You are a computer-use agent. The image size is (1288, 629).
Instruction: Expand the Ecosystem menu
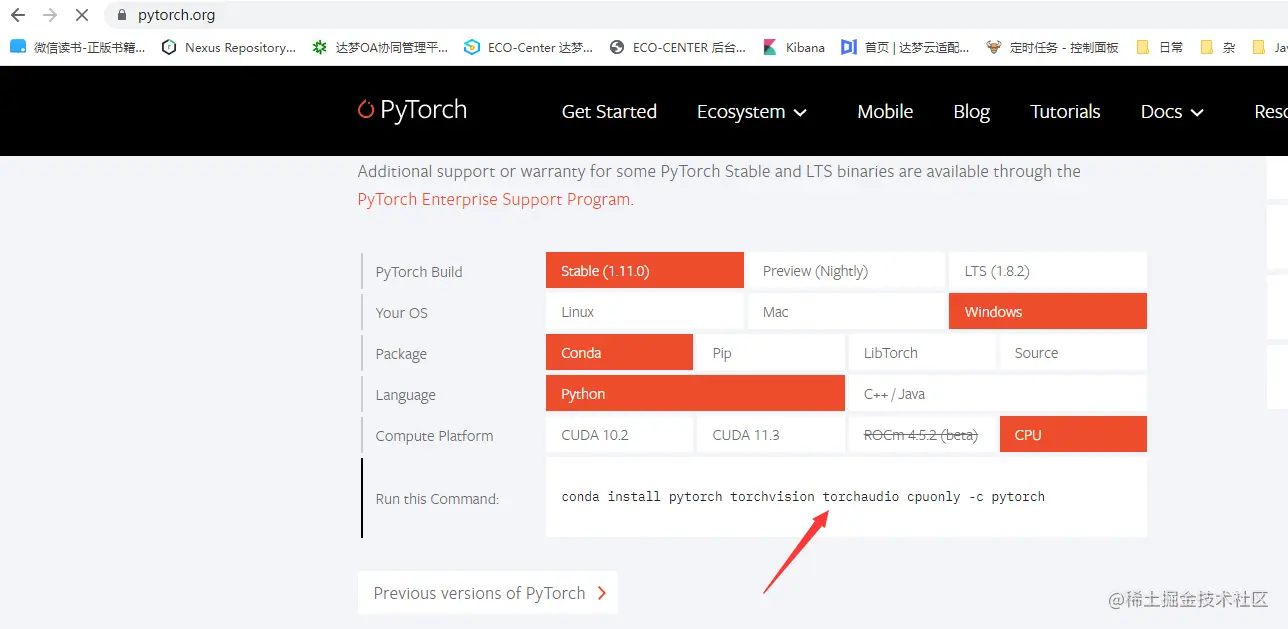coord(752,111)
